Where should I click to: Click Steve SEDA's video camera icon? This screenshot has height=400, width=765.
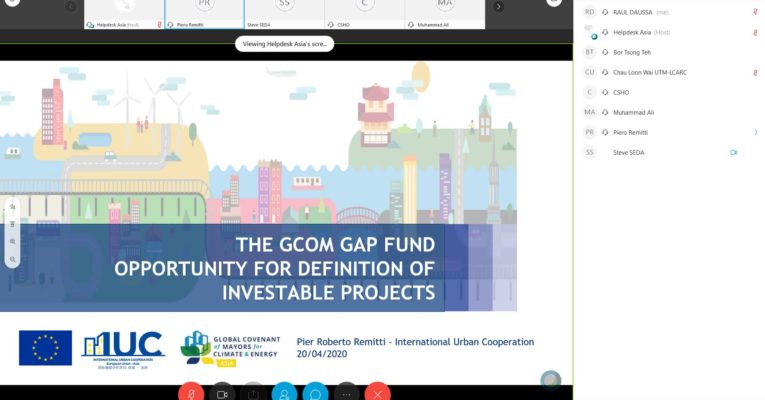tap(734, 152)
